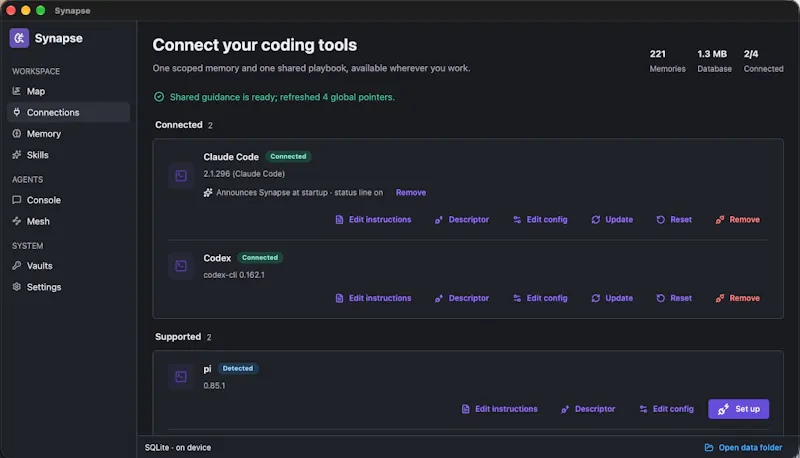The image size is (800, 458).
Task: Edit config for Codex
Action: point(540,298)
